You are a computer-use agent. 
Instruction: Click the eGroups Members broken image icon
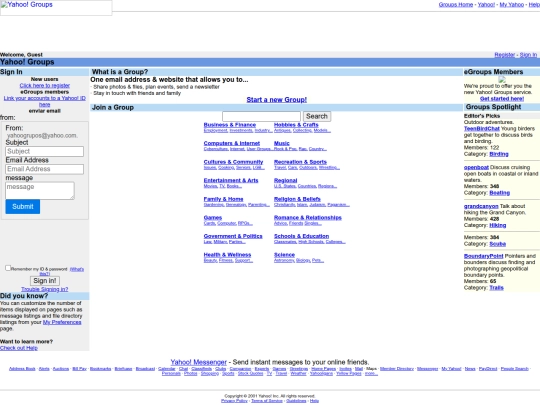pos(501,79)
